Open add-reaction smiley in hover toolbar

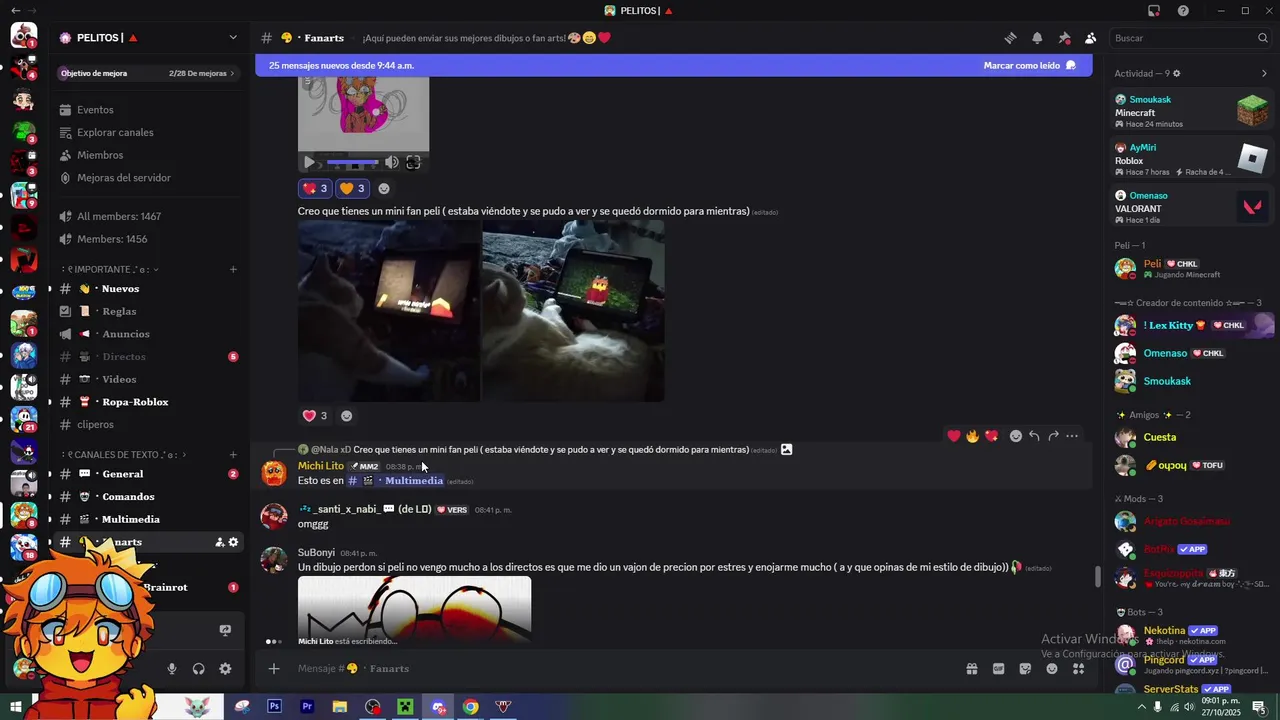click(x=1016, y=436)
